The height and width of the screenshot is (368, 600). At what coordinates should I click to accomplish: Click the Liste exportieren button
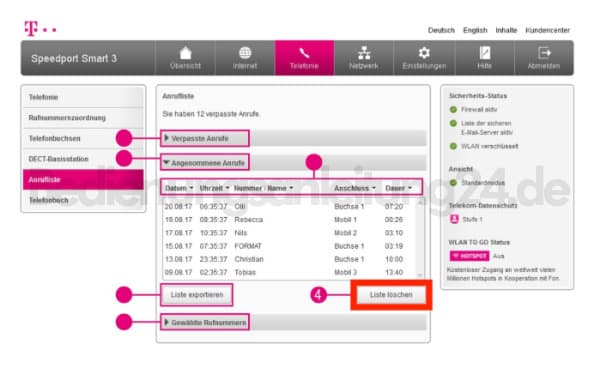(197, 295)
